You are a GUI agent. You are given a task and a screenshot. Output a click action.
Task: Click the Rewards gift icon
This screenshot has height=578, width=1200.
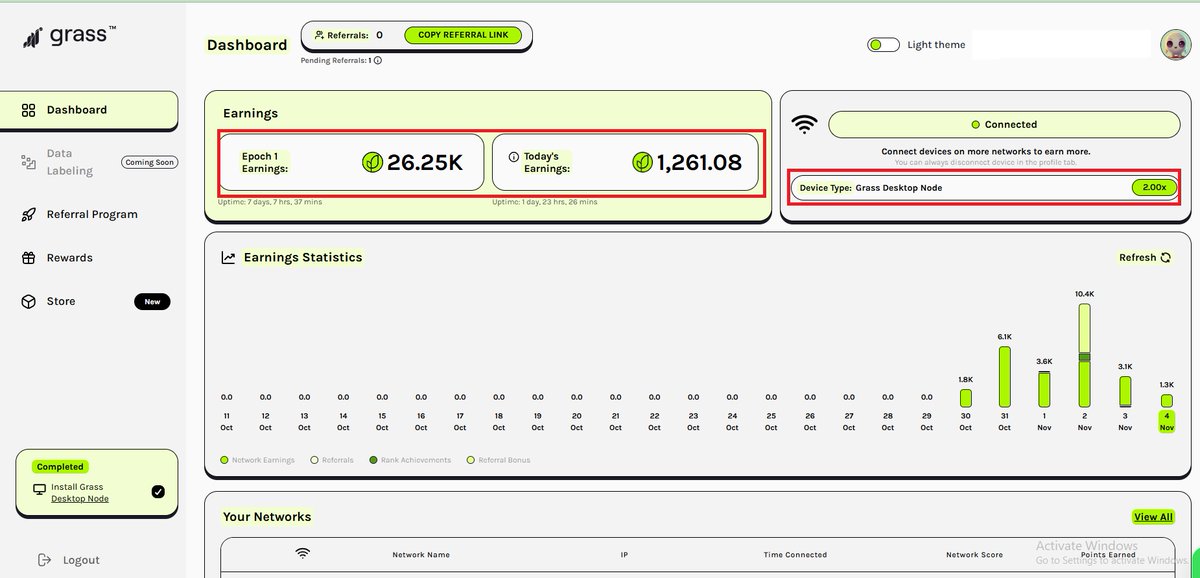tap(28, 258)
